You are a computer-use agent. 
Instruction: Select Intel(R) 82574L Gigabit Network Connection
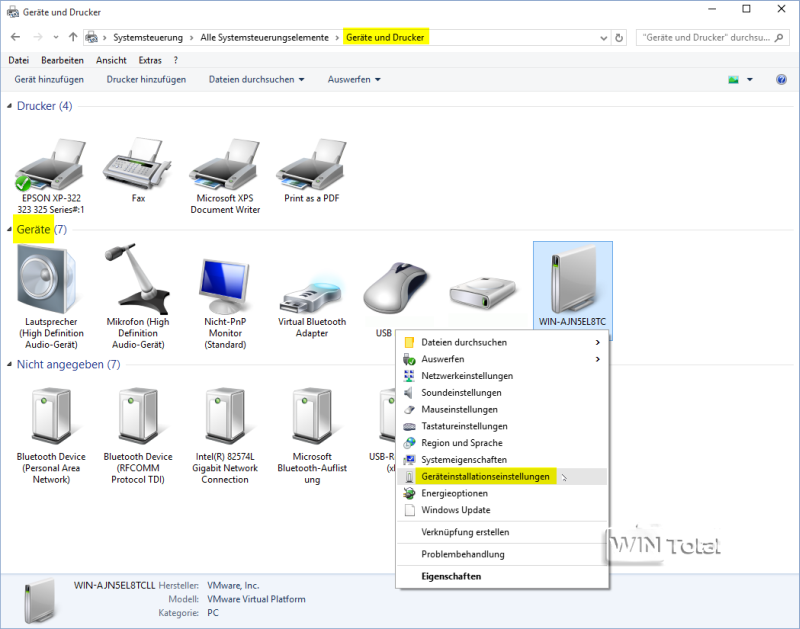225,416
